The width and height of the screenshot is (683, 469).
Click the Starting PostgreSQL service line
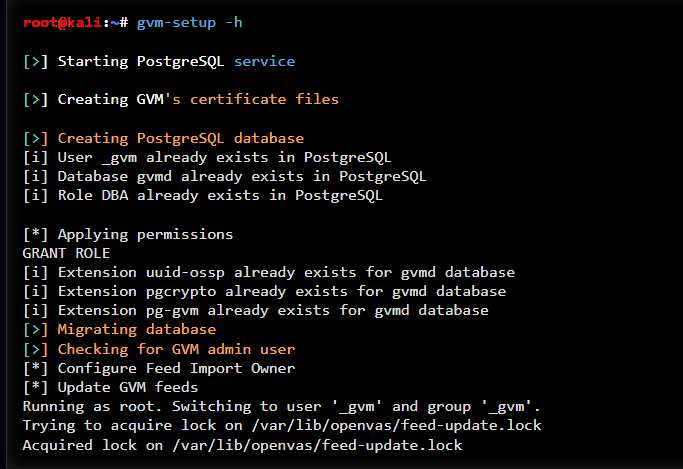[x=159, y=61]
